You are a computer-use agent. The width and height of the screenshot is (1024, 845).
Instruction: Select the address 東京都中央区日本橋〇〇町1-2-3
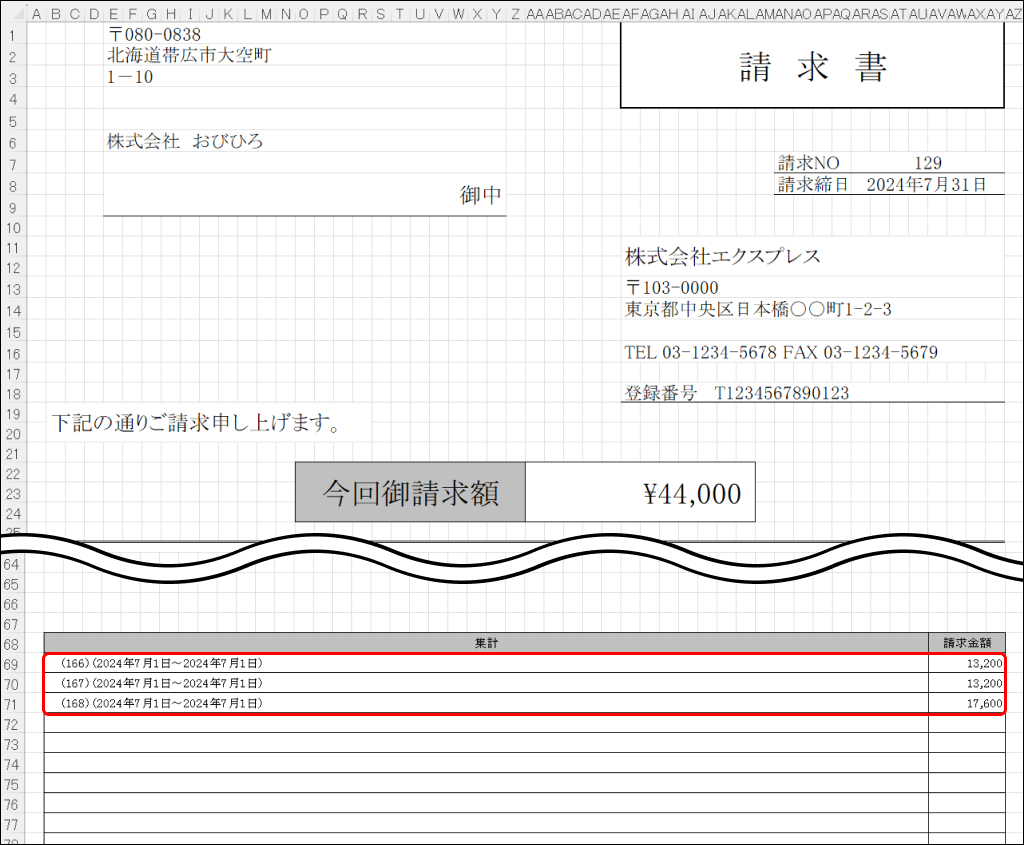(758, 309)
